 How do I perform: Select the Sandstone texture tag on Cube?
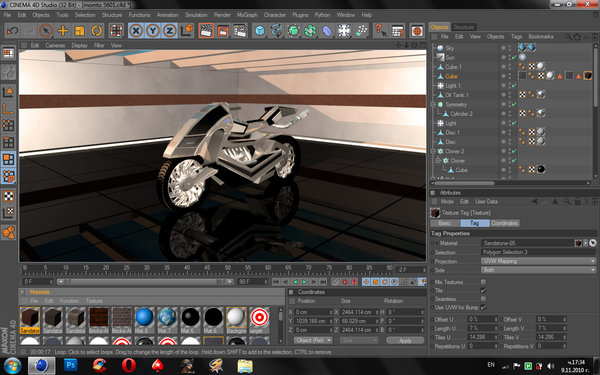(x=587, y=76)
